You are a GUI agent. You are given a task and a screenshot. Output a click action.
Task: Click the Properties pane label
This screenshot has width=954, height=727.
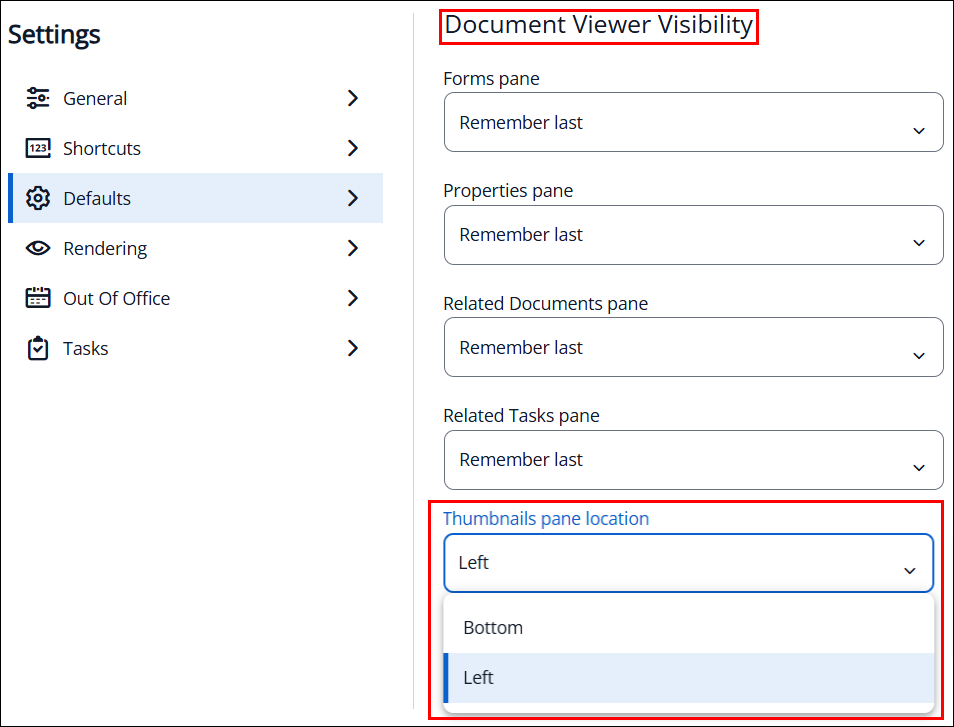pyautogui.click(x=508, y=190)
